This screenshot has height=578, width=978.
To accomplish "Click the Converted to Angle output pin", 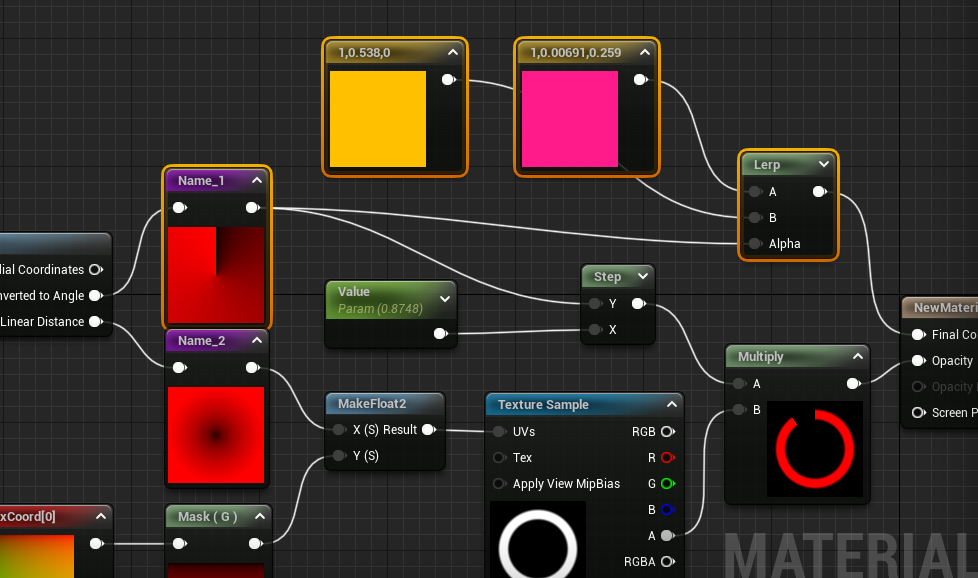I will (x=95, y=296).
